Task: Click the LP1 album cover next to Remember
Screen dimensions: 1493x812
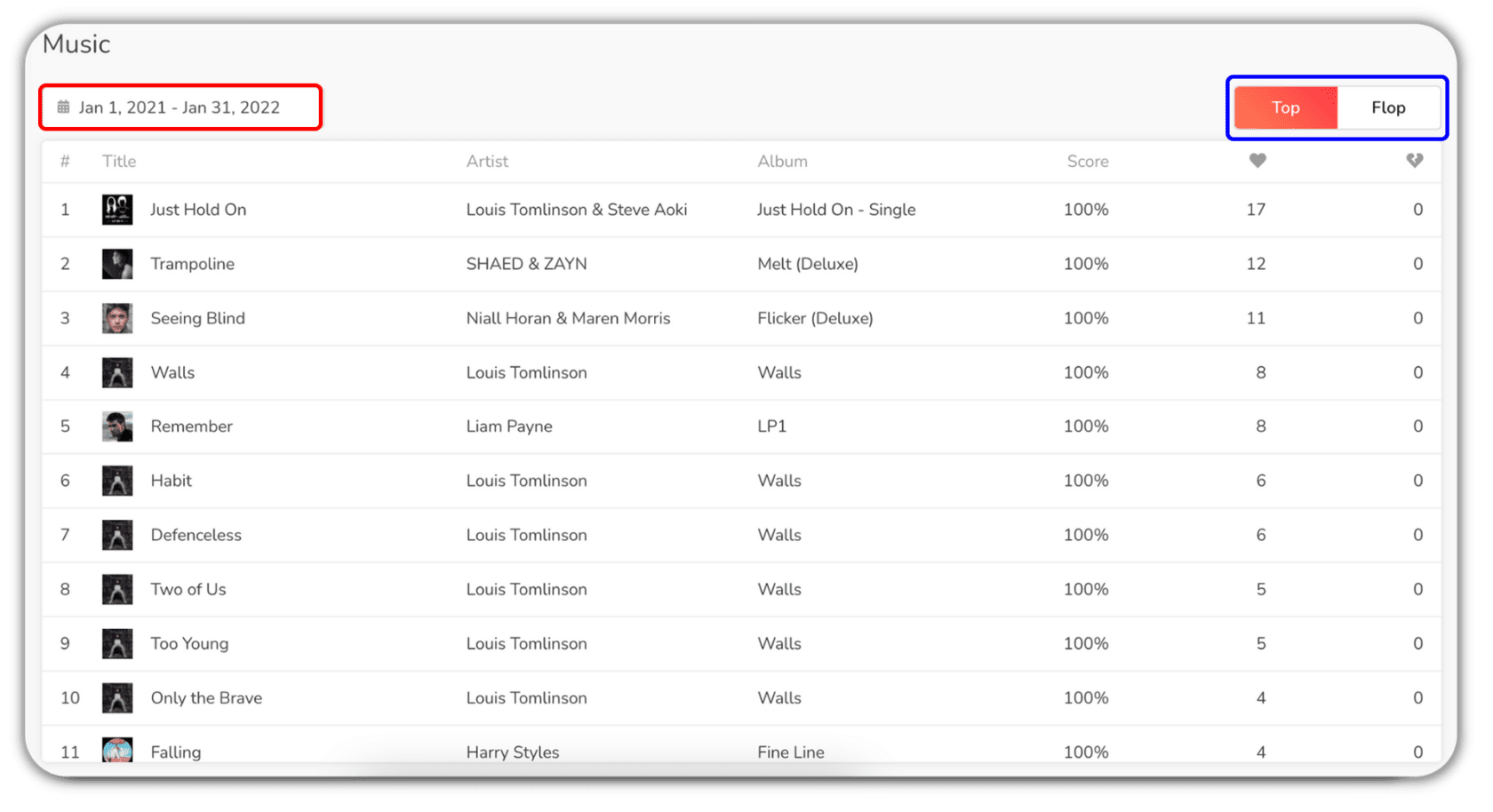Action: (116, 426)
